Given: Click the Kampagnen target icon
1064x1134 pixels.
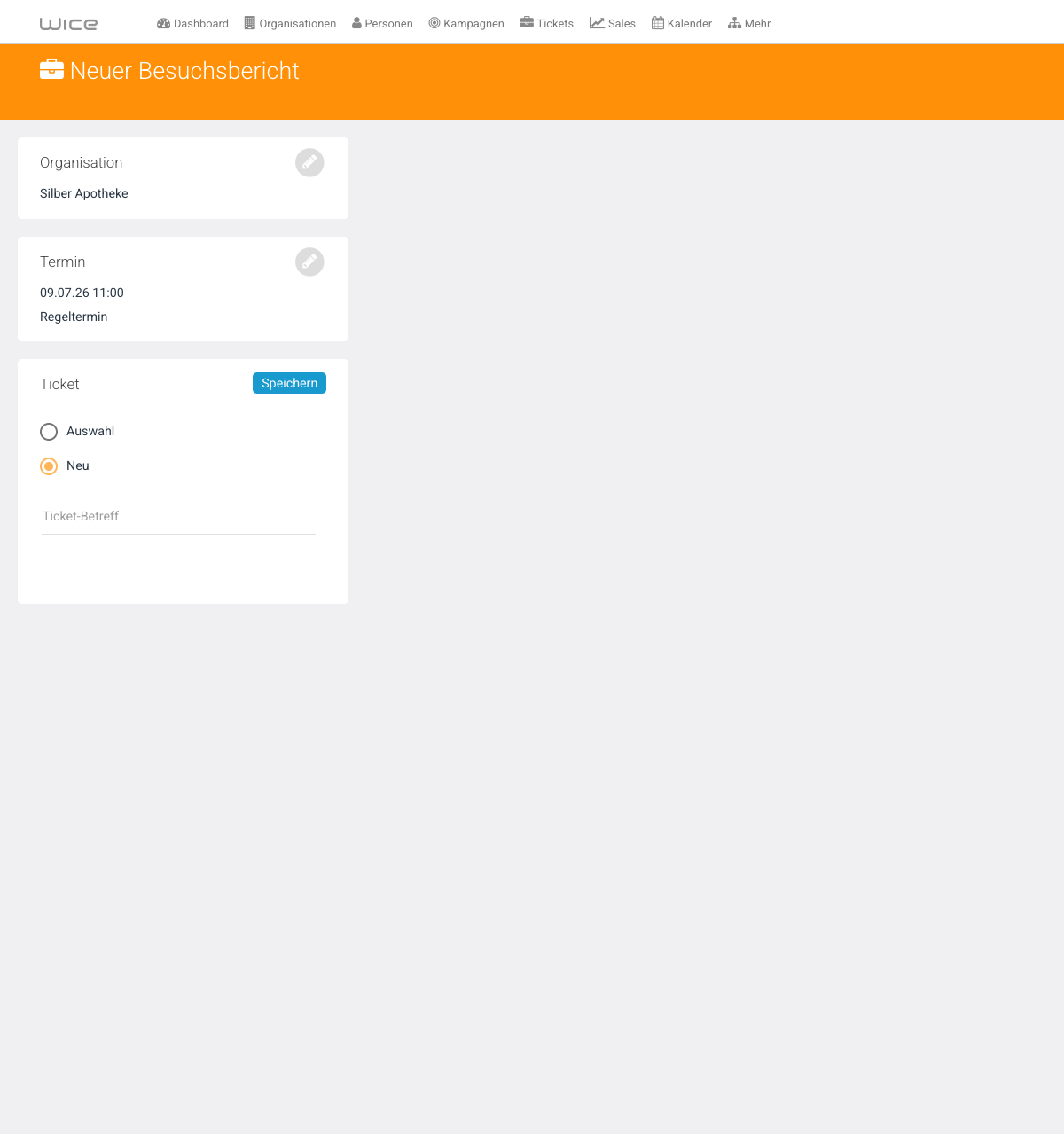Looking at the screenshot, I should (434, 23).
